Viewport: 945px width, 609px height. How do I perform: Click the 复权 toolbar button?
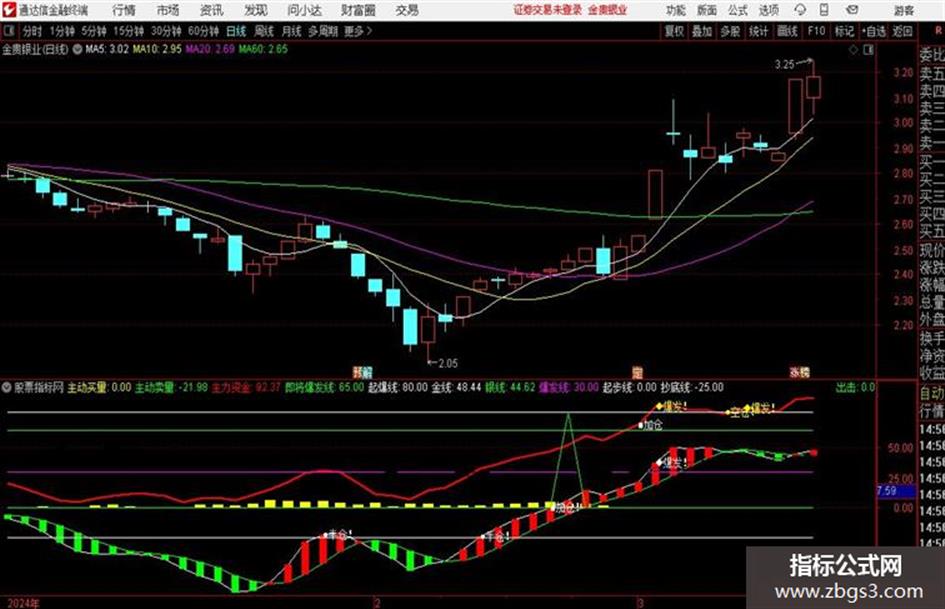[x=674, y=31]
